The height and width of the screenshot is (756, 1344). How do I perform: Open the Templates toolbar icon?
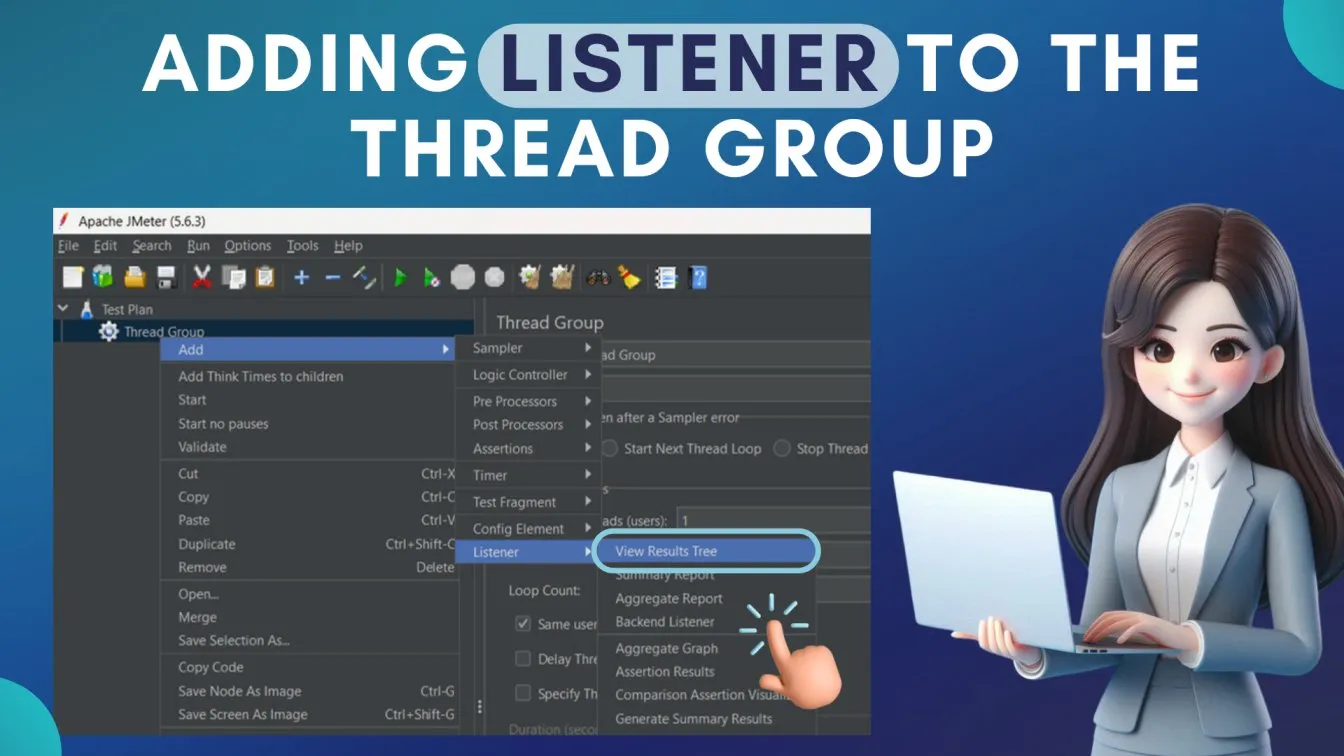pos(103,277)
